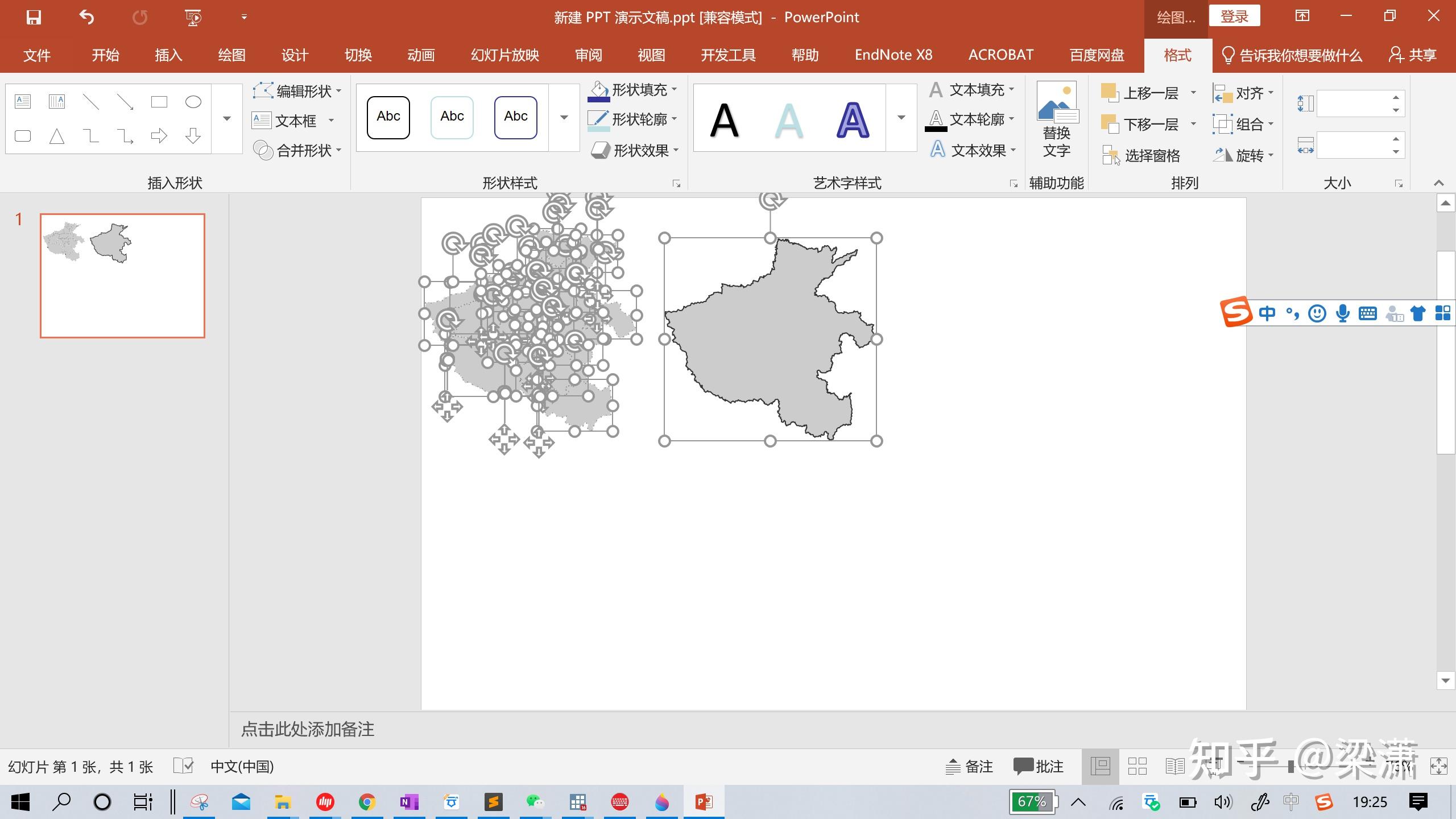The width and height of the screenshot is (1456, 819).
Task: Select the isosceles triangle shape
Action: 57,136
